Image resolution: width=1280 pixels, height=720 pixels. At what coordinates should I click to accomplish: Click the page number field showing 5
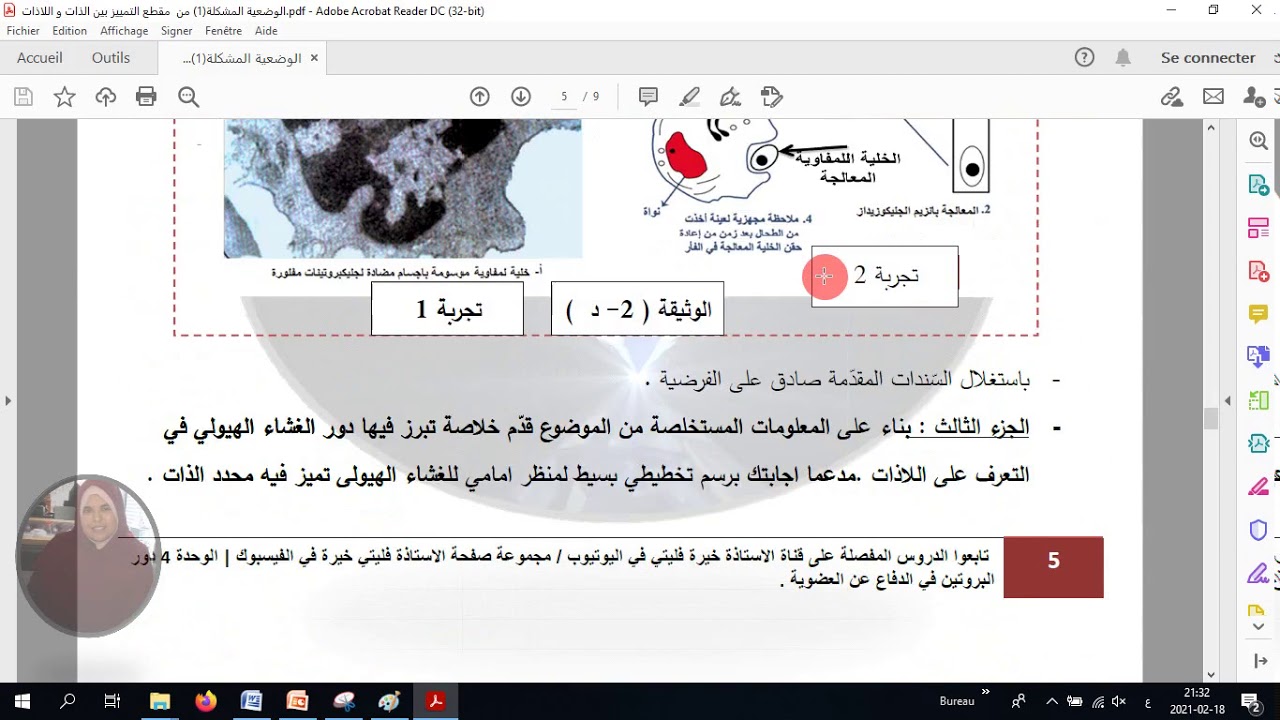click(564, 97)
